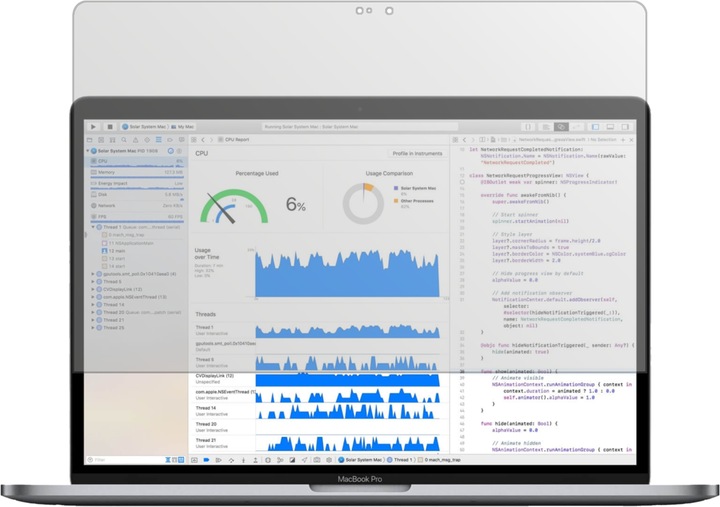Open the Symbol navigator
720x507 pixels.
pyautogui.click(x=112, y=140)
